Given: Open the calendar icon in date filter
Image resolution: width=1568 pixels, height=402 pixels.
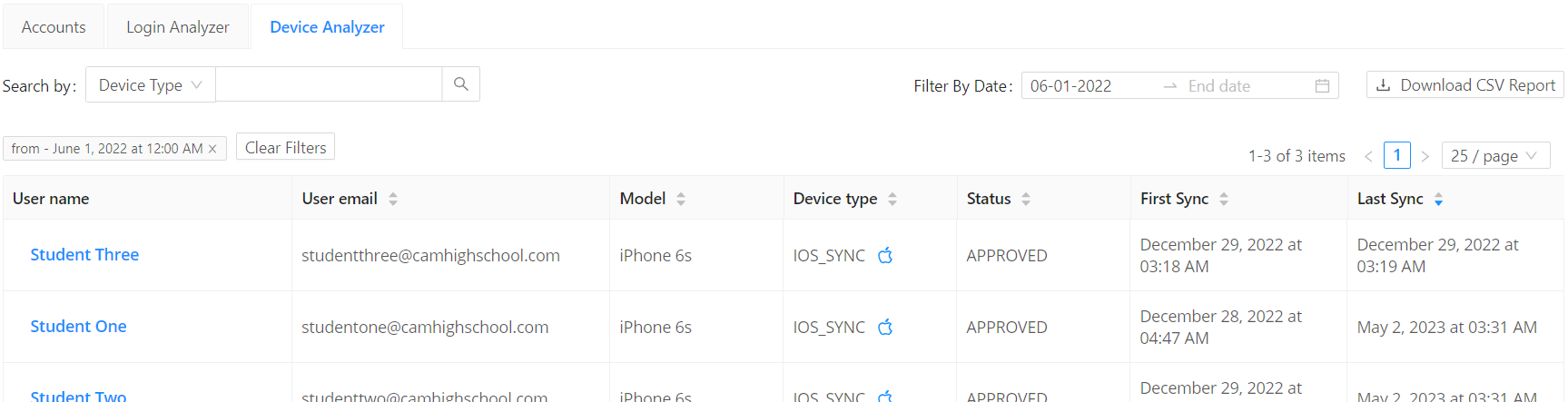Looking at the screenshot, I should pyautogui.click(x=1322, y=85).
